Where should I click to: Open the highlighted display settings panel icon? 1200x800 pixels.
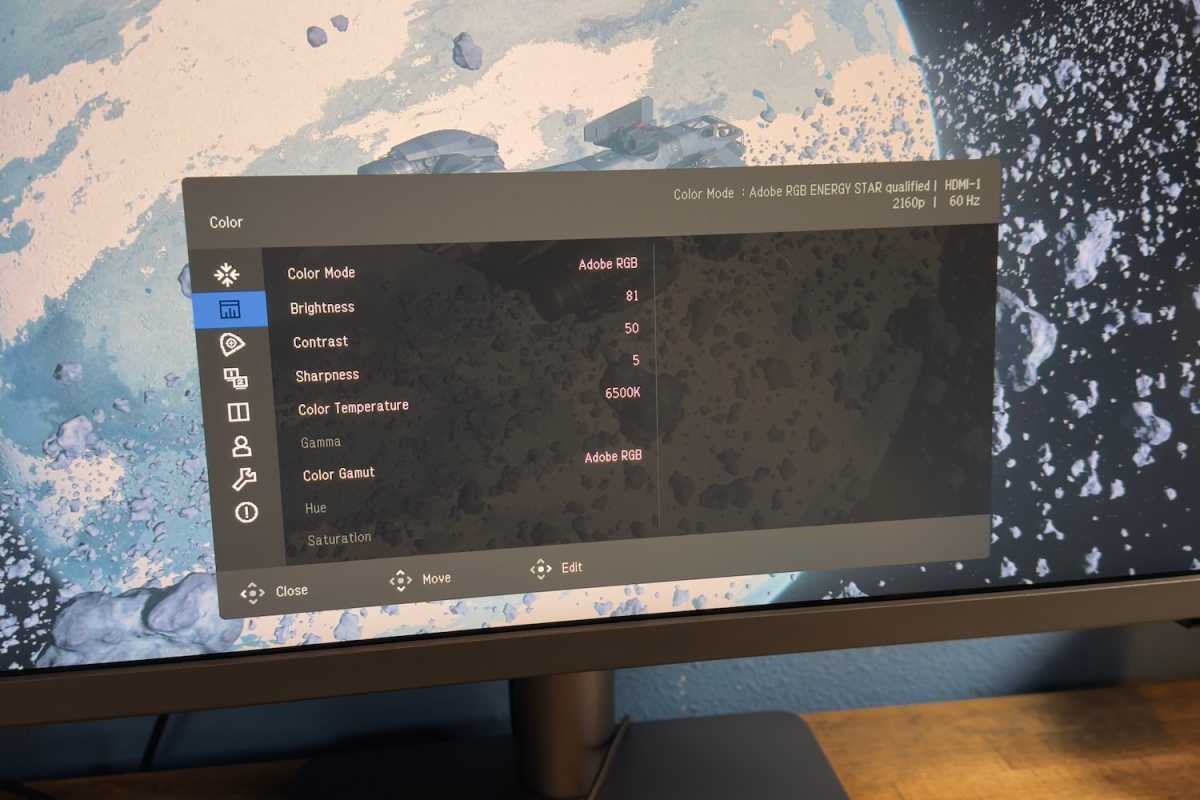227,308
